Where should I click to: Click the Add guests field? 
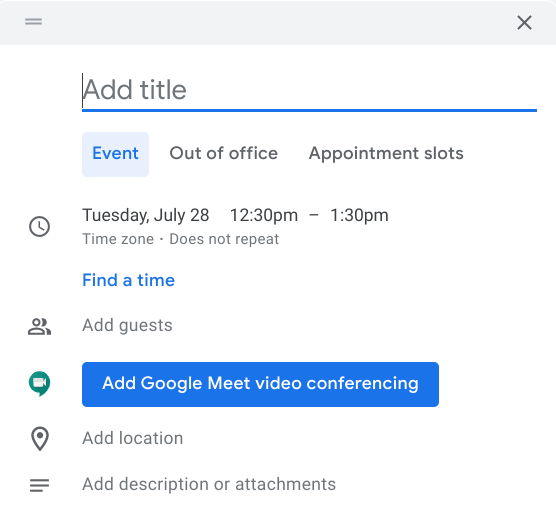[x=127, y=325]
